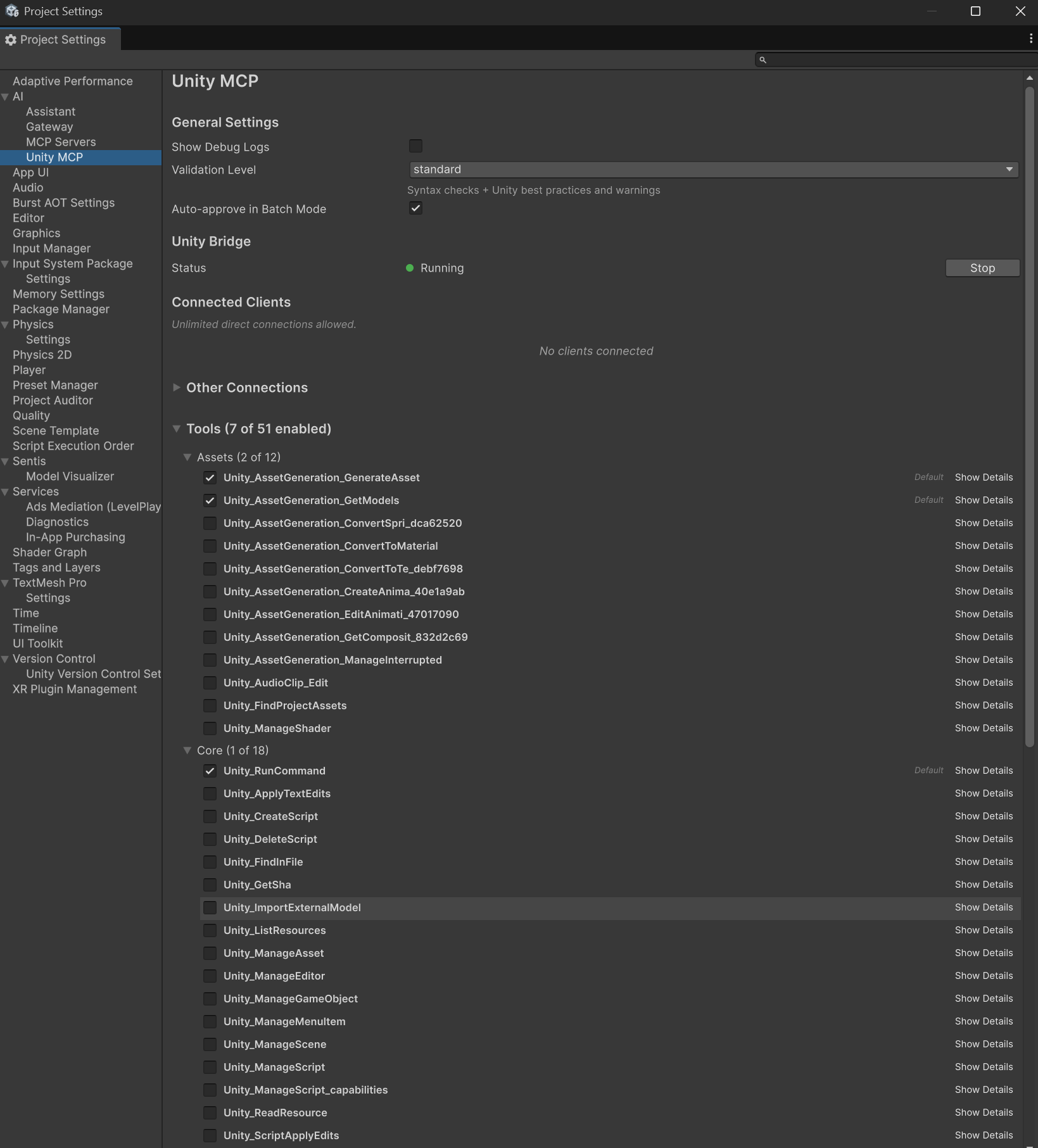Open Adaptive Performance settings
1038x1148 pixels.
point(73,81)
